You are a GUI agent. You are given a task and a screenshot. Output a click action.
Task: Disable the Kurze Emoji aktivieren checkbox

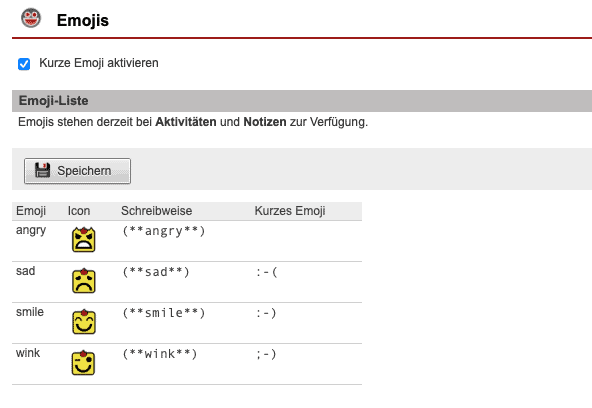[24, 64]
